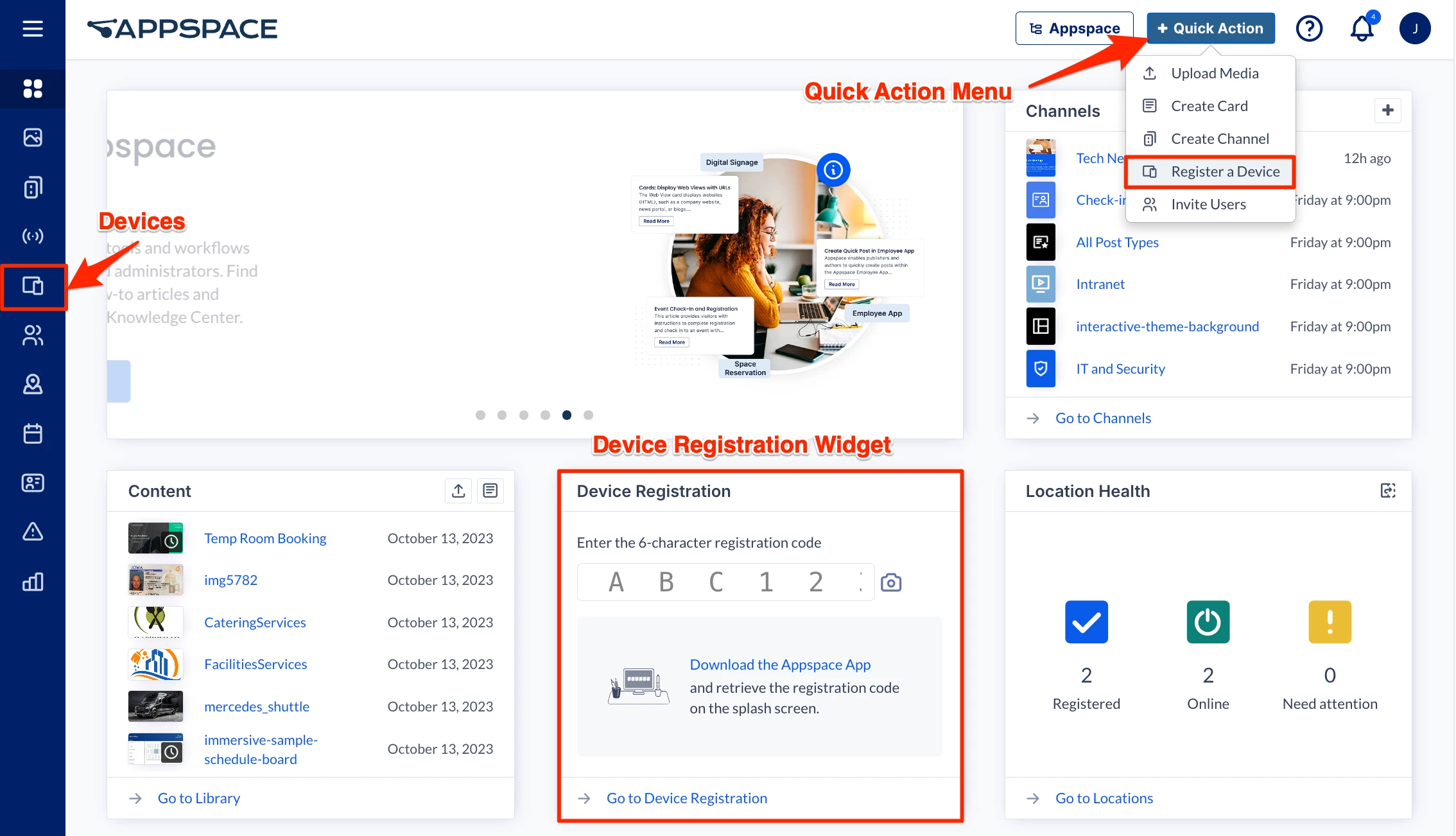Choose Register a Device from menu
This screenshot has width=1456, height=836.
[x=1224, y=172]
